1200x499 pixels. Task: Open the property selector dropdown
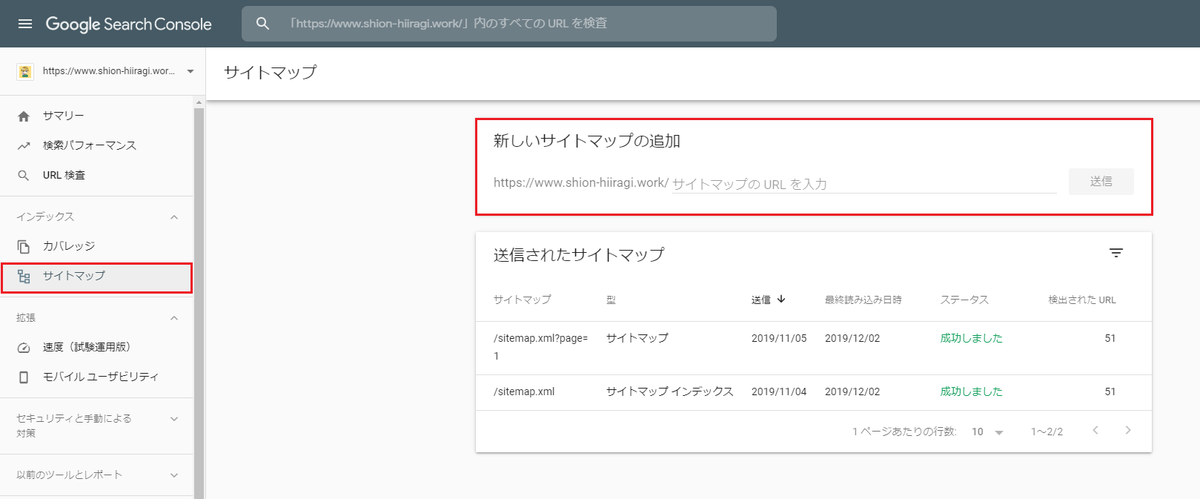tap(190, 72)
